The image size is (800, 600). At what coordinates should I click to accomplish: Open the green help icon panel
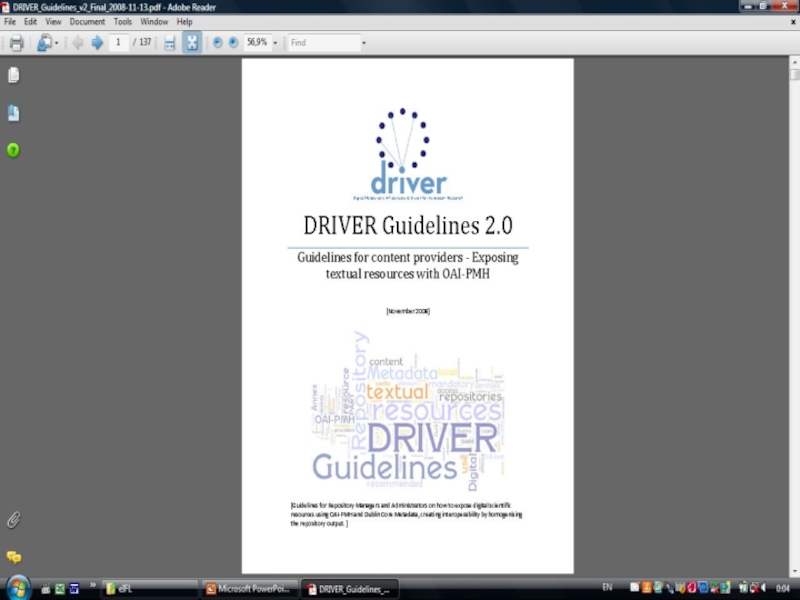pyautogui.click(x=14, y=151)
